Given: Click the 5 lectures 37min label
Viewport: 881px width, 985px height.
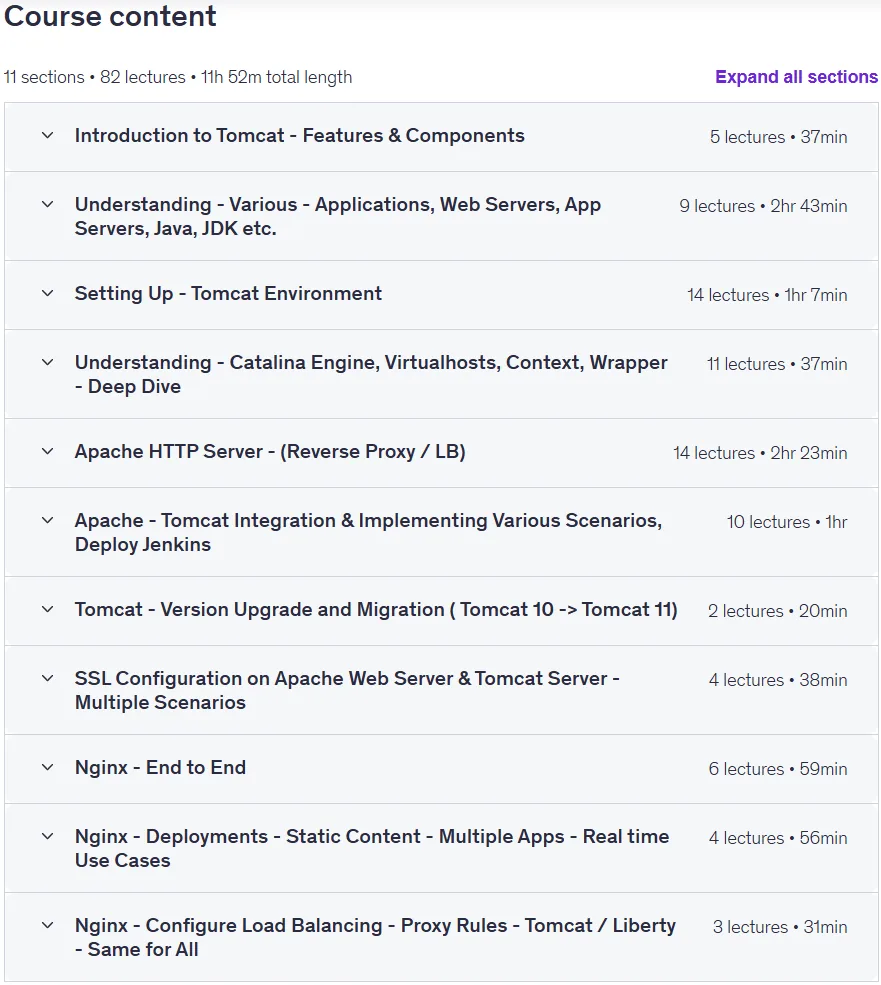Looking at the screenshot, I should (x=779, y=137).
